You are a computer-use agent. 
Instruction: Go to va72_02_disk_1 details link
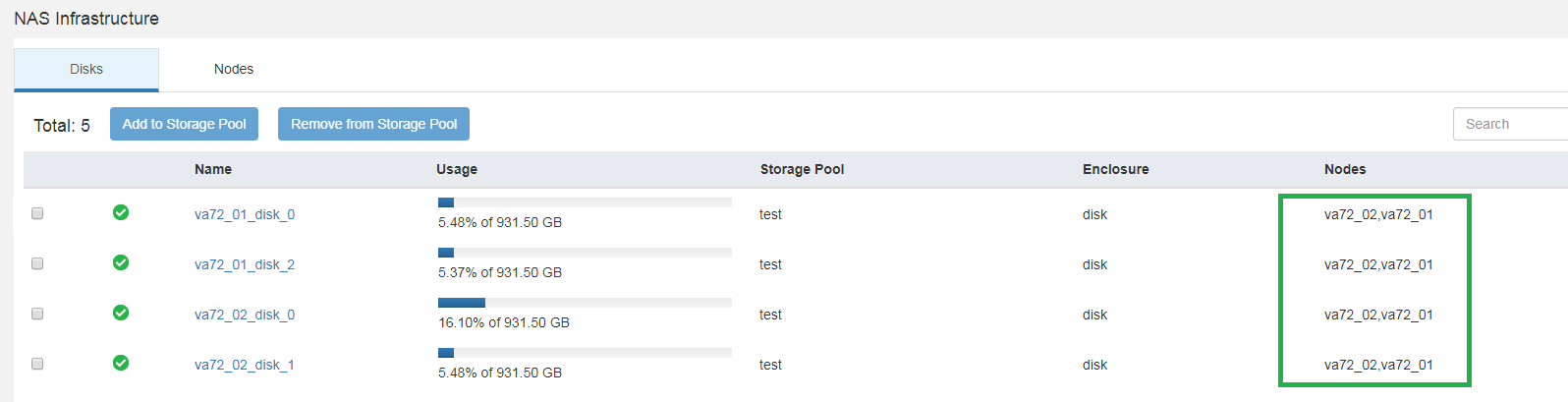click(245, 365)
